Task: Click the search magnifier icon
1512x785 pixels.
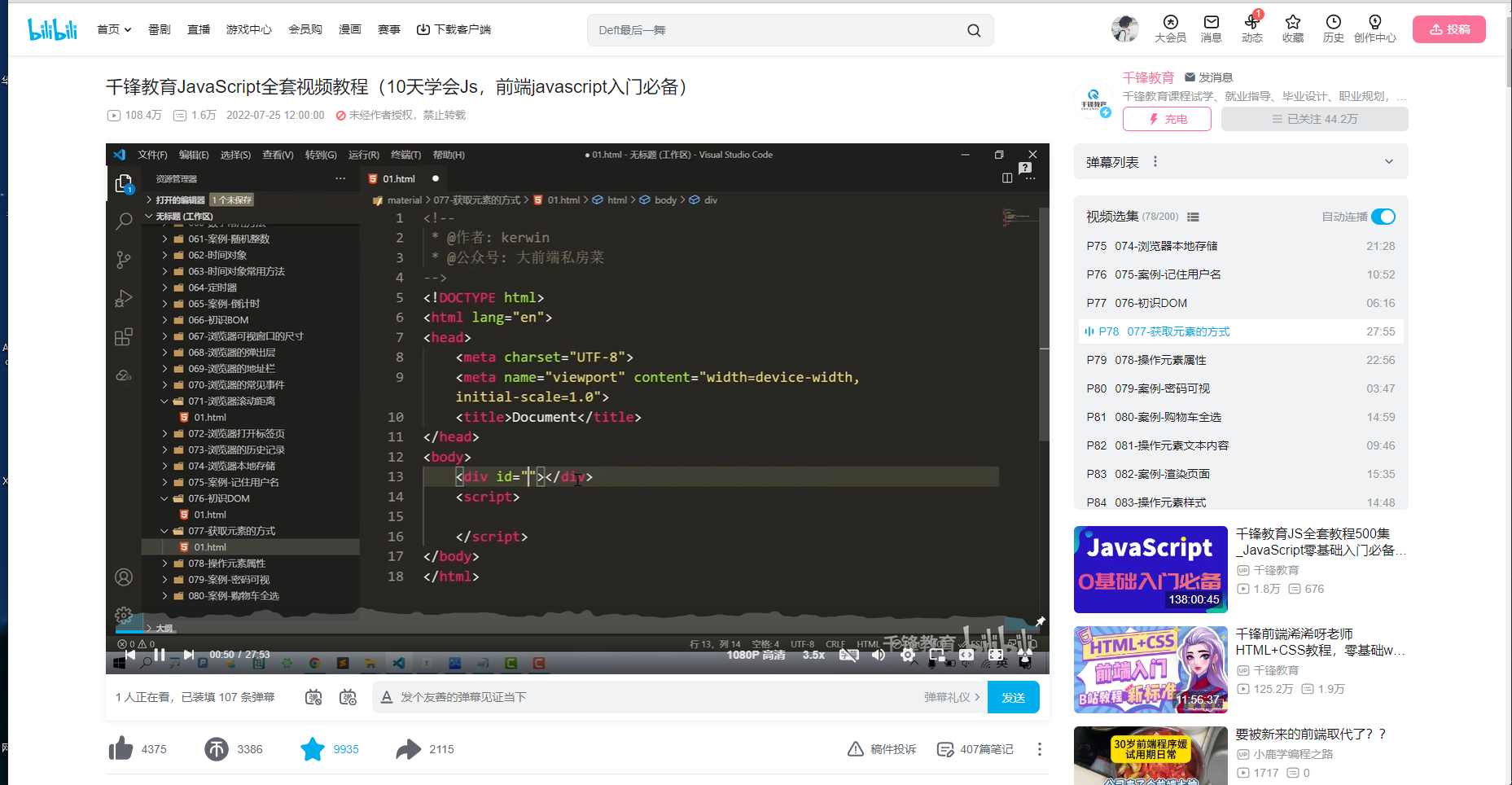Action: pyautogui.click(x=974, y=30)
